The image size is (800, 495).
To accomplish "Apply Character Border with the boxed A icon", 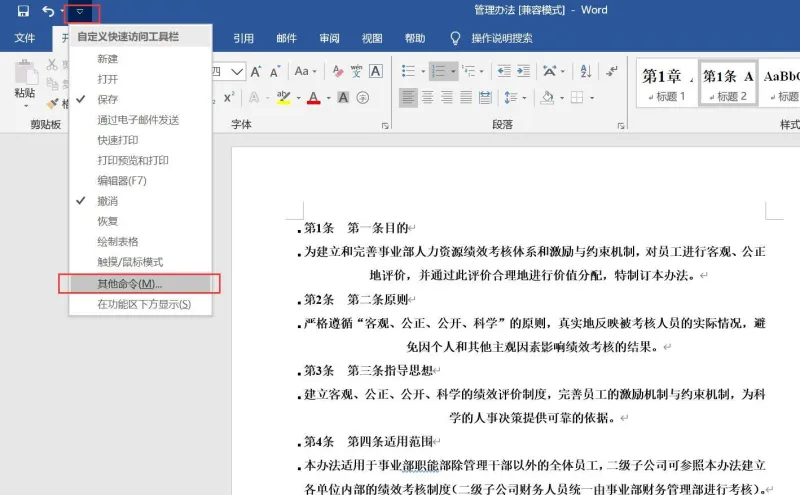I will (376, 71).
